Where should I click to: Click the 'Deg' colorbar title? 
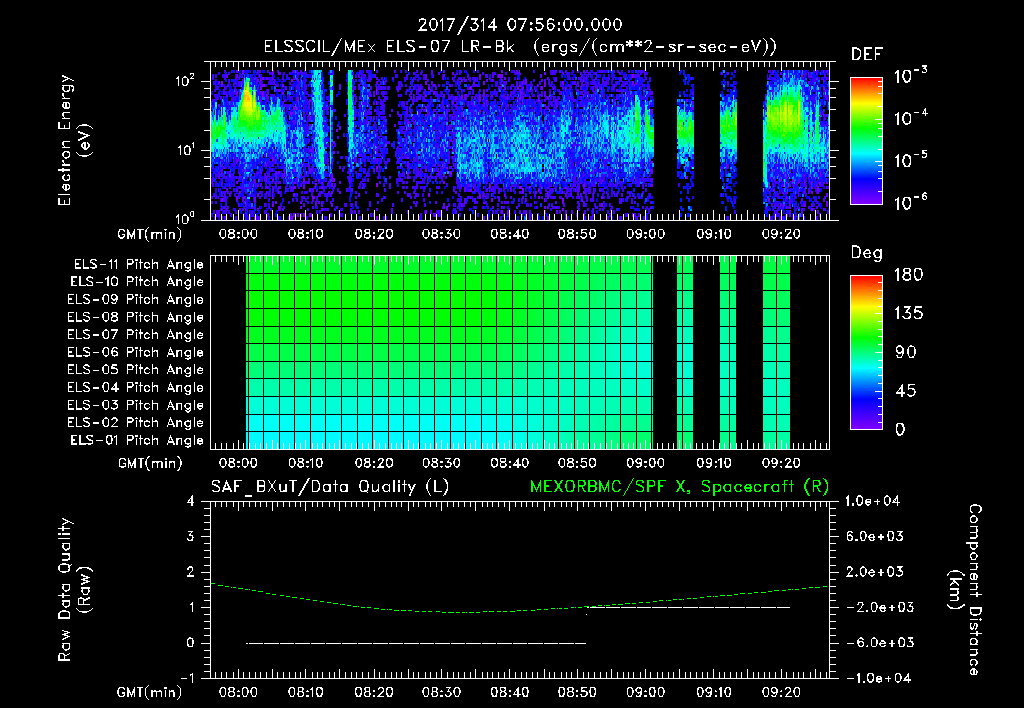coord(867,253)
